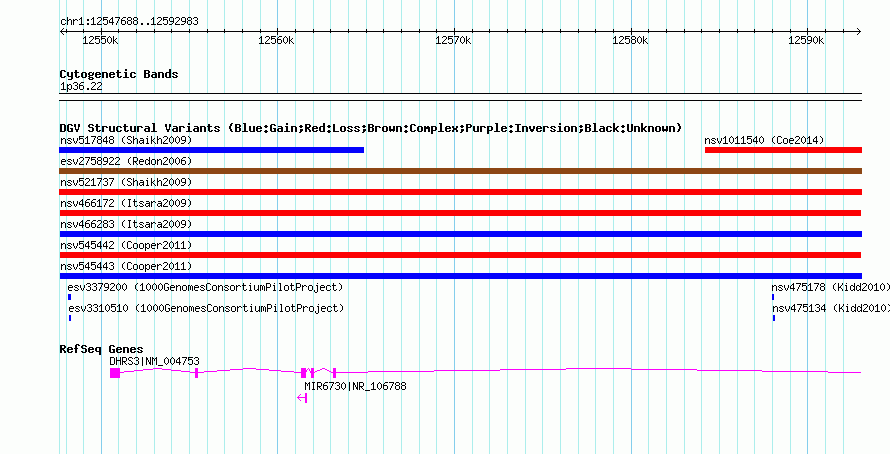Click the MIR6730 left-pointing arrow glyph
The height and width of the screenshot is (454, 890).
coord(302,398)
